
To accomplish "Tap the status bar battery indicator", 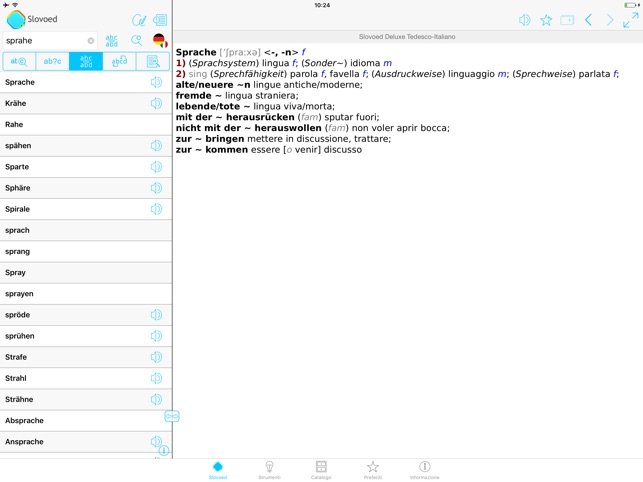I will [630, 5].
